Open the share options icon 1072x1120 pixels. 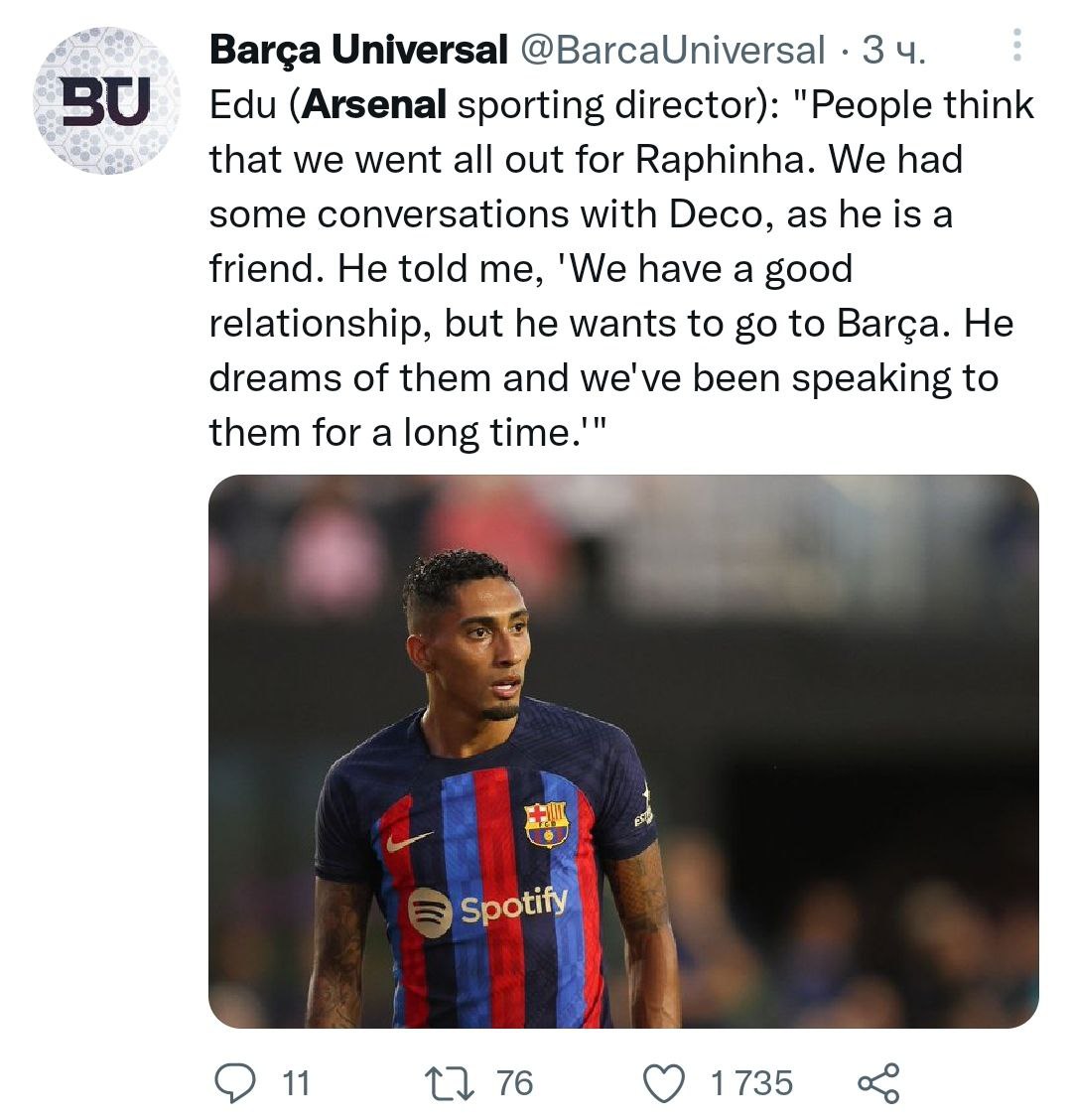click(x=878, y=1082)
